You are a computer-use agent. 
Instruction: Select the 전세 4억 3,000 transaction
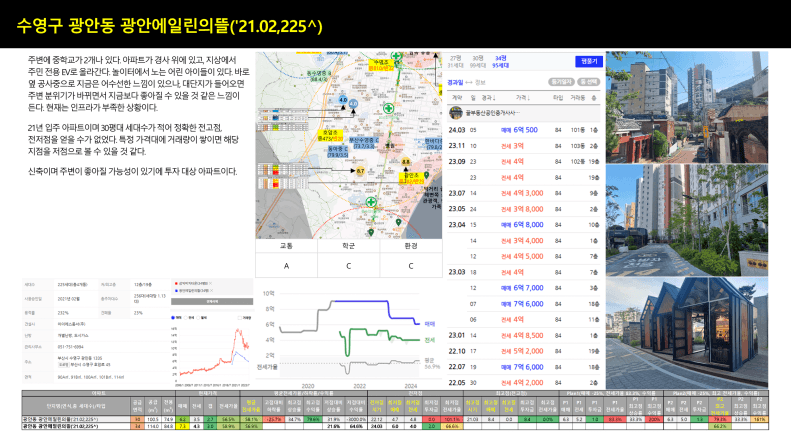click(x=522, y=193)
